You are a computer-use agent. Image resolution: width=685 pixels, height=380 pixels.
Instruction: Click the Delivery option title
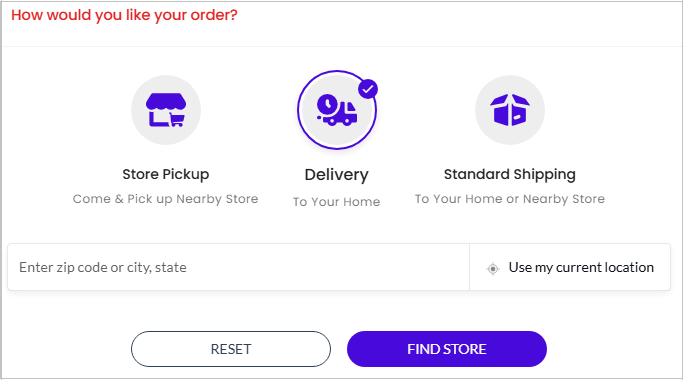coord(336,174)
